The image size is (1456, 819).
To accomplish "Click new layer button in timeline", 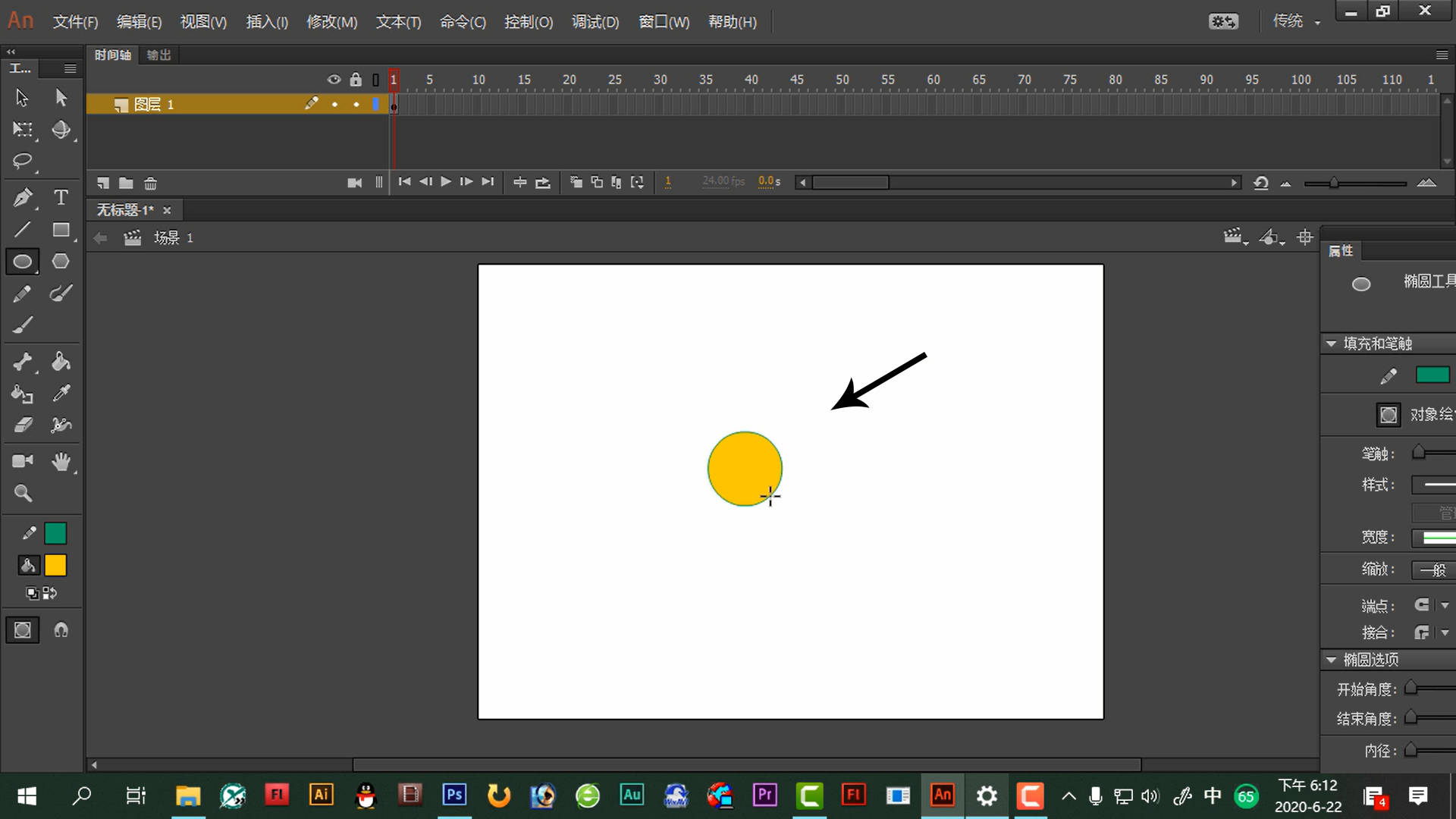I will (103, 183).
